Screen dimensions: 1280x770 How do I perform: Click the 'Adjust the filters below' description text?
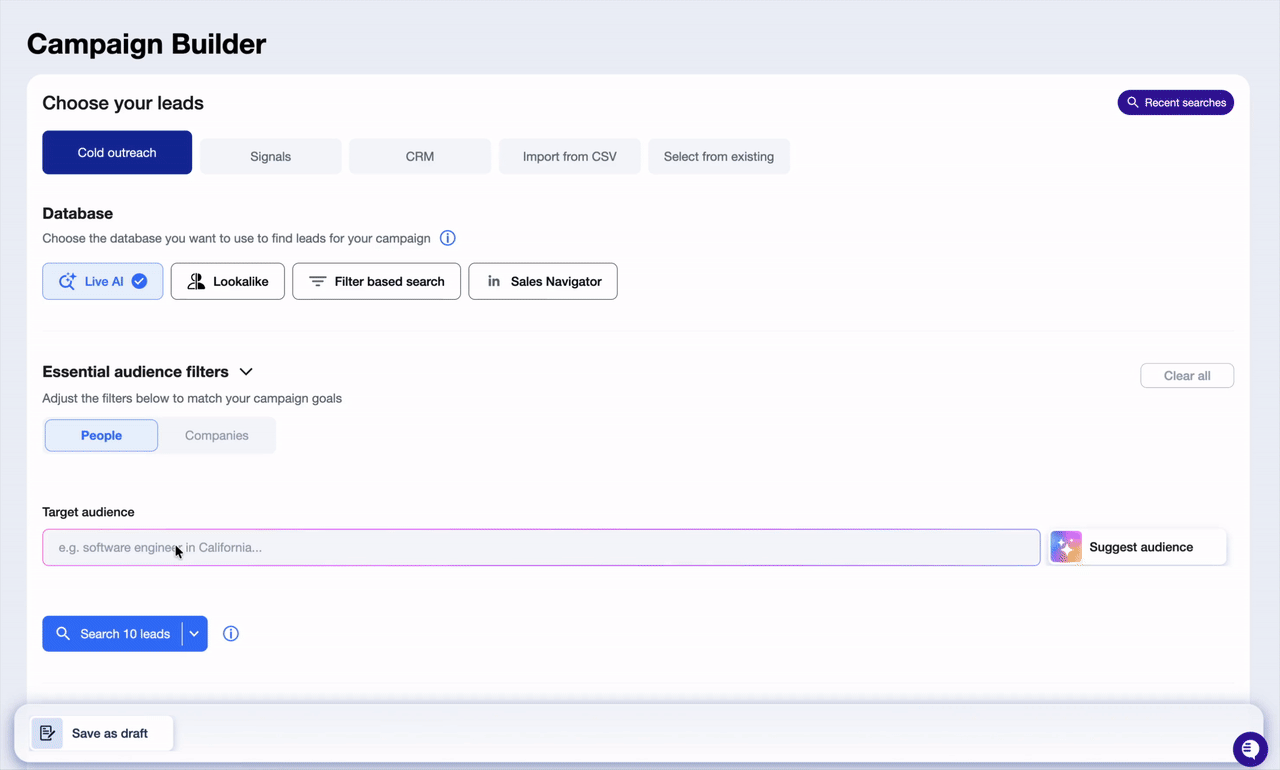click(192, 398)
